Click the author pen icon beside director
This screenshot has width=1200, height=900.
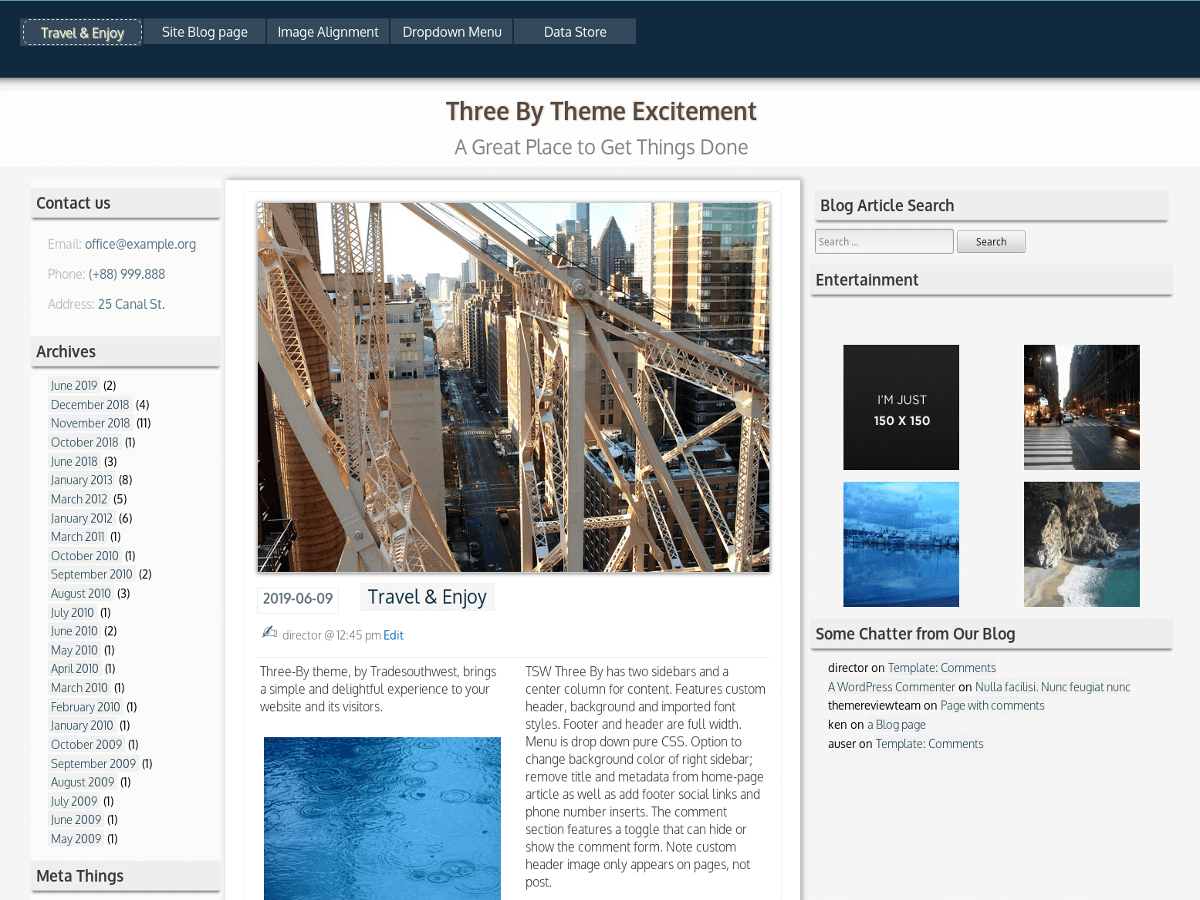(x=269, y=632)
